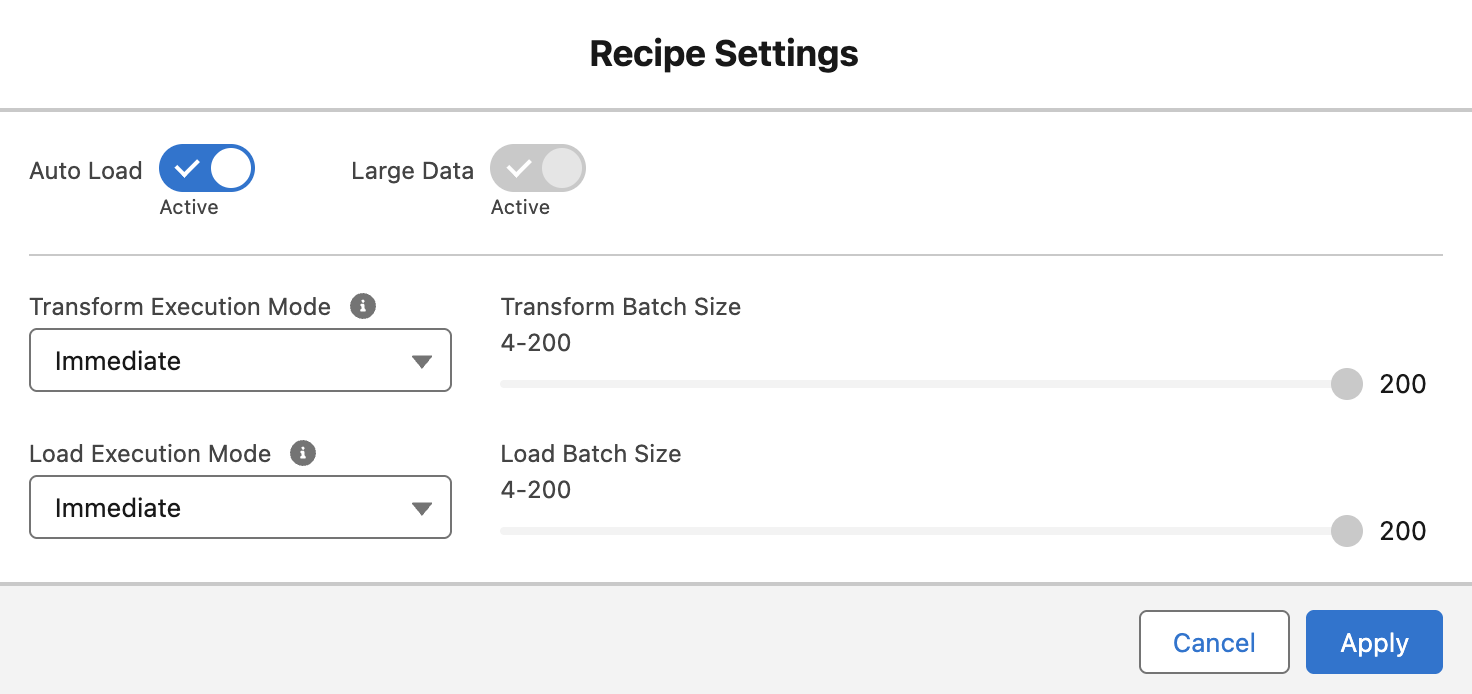
Task: Toggle the Large Data switch
Action: tap(537, 169)
